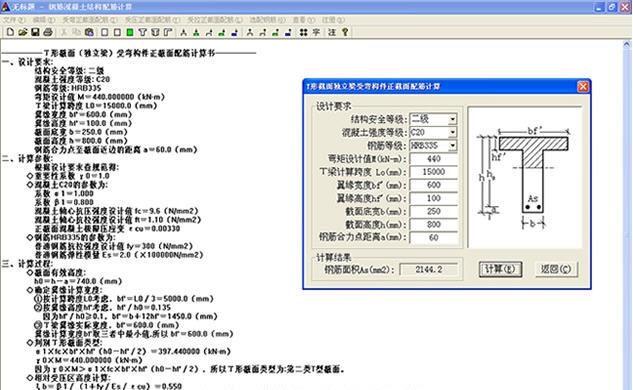Click the 弯矩设计值M field showing 440
The height and width of the screenshot is (390, 633).
(434, 159)
